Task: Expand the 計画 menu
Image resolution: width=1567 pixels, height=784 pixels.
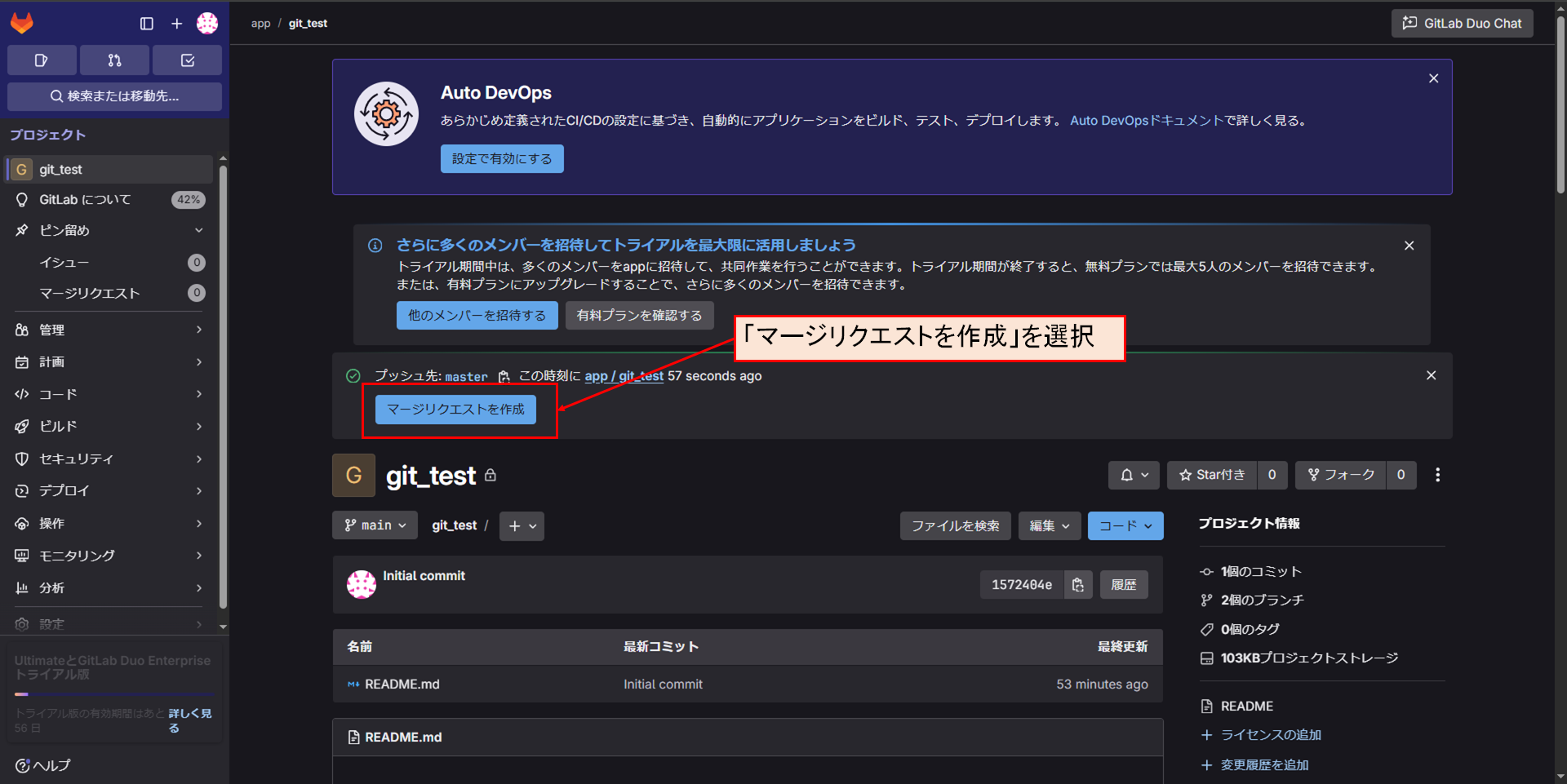Action: pyautogui.click(x=109, y=362)
